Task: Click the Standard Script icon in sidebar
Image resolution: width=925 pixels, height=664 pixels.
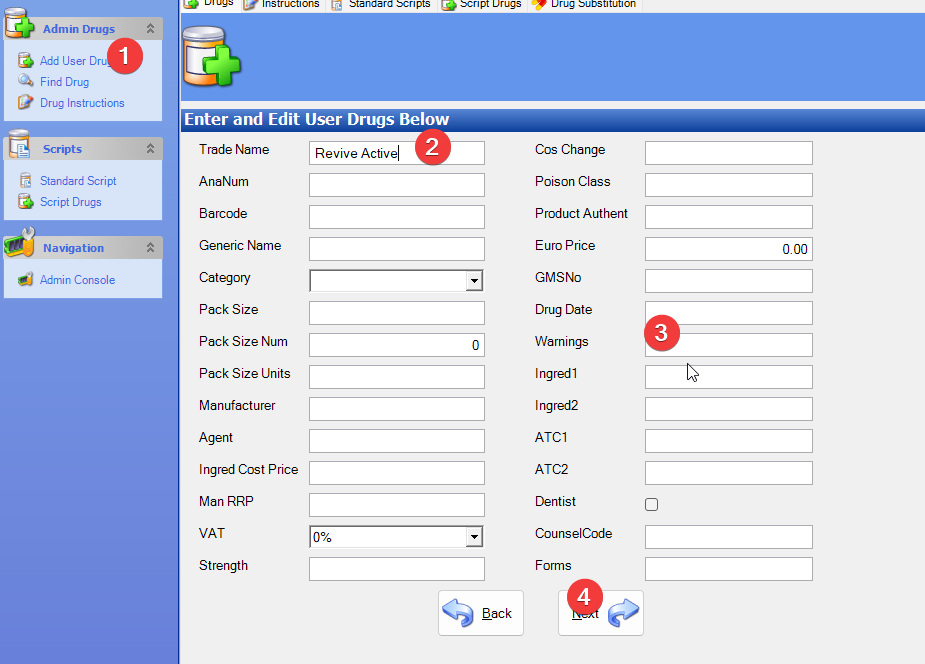Action: 26,180
